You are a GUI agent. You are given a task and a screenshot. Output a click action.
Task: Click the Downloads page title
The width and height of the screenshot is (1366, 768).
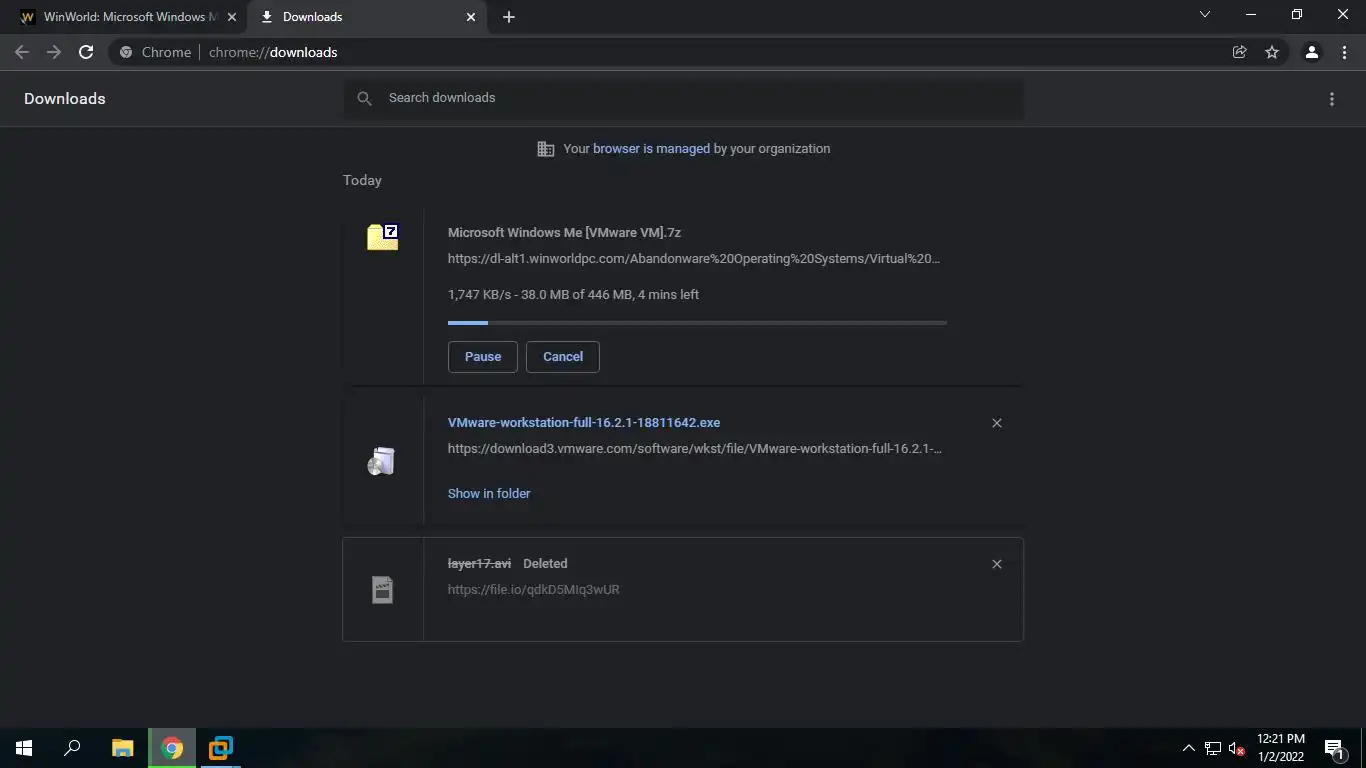point(65,99)
